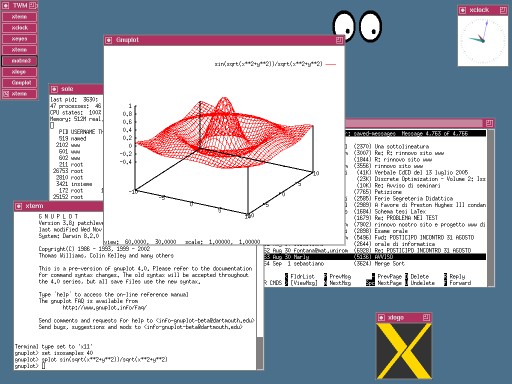Click the xclock title bar label
The width and height of the screenshot is (512, 384).
point(479,10)
